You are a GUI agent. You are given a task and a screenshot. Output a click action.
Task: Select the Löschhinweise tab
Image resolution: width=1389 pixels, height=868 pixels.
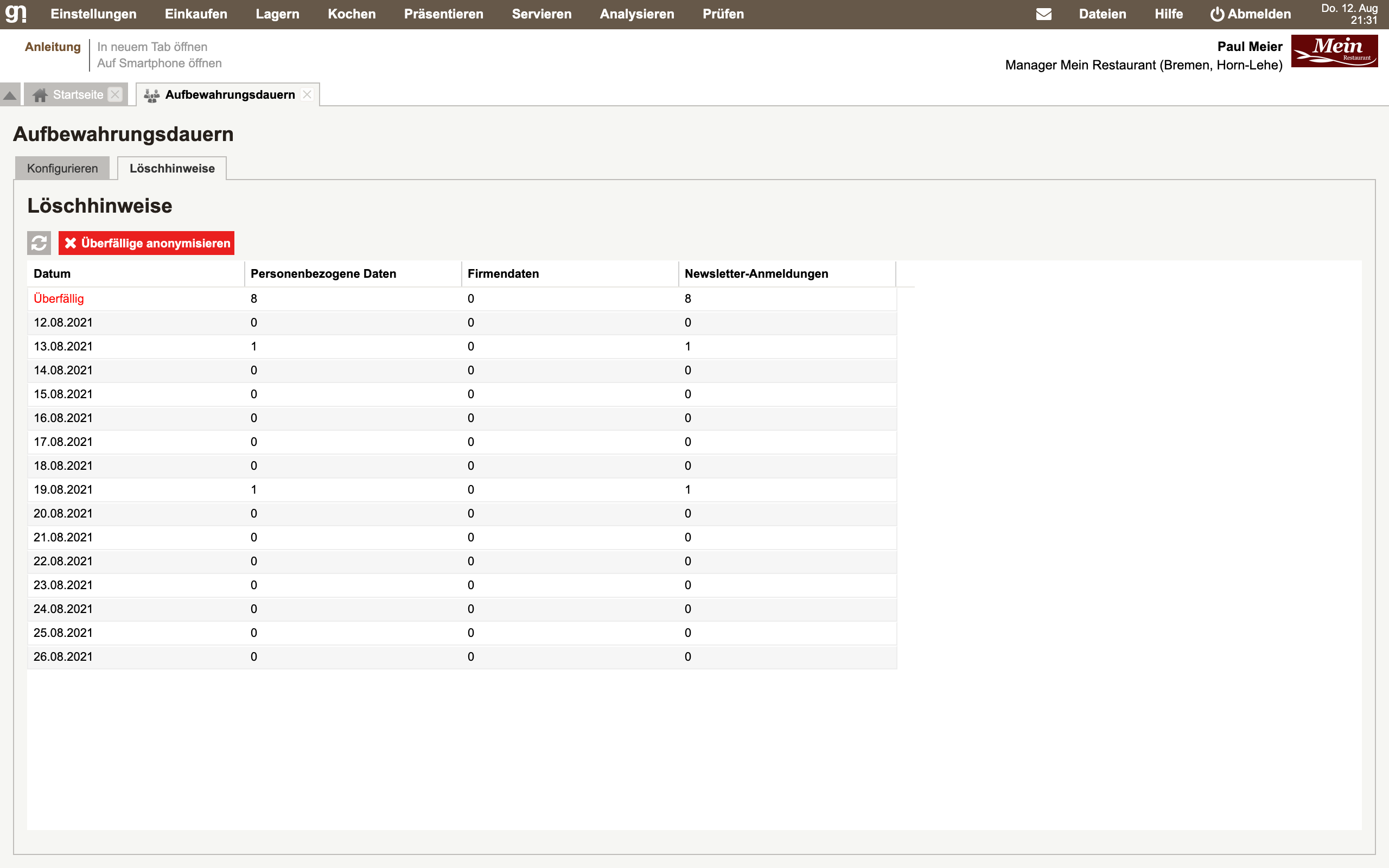pyautogui.click(x=172, y=168)
